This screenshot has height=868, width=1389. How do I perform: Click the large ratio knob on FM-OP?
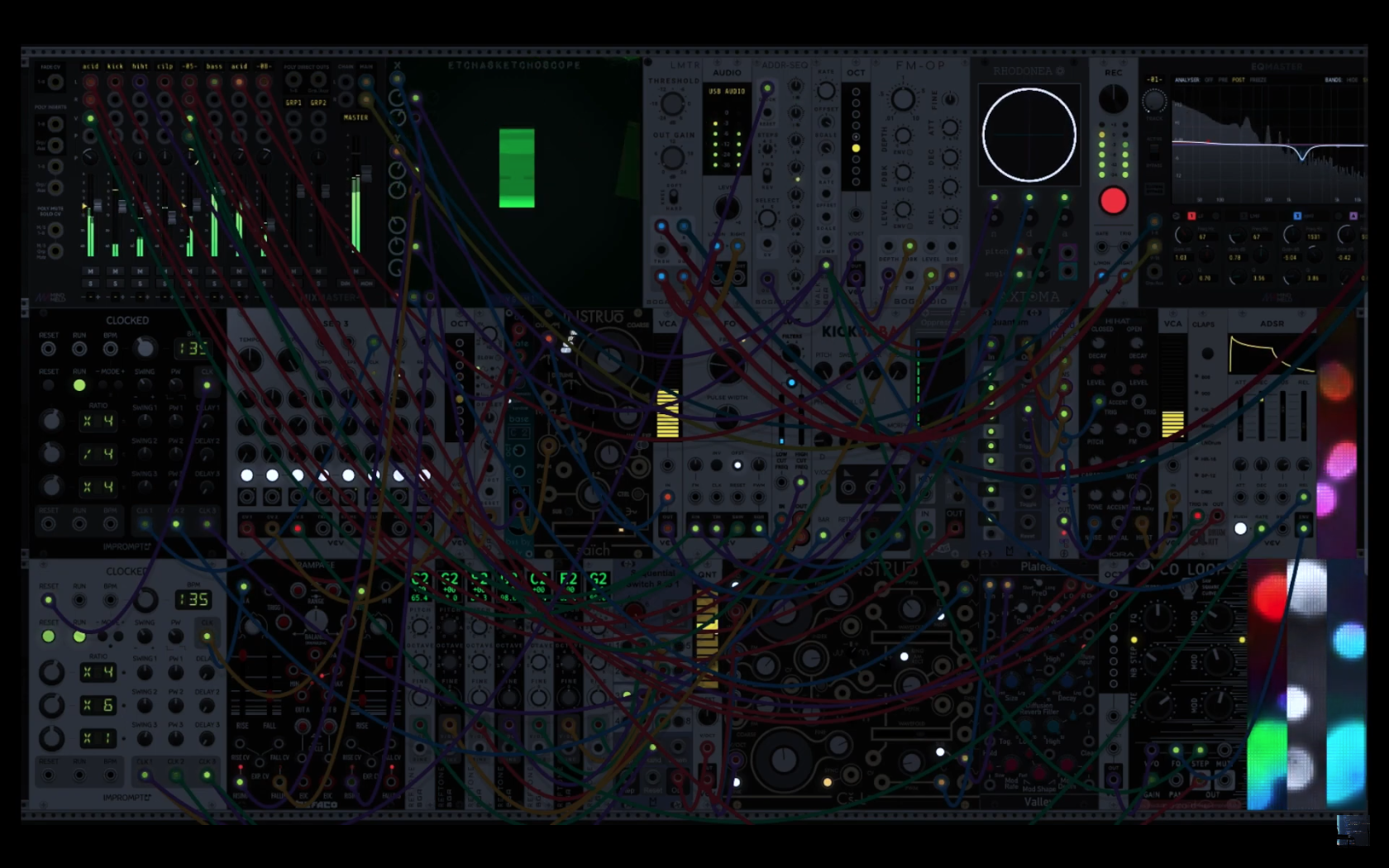(903, 99)
